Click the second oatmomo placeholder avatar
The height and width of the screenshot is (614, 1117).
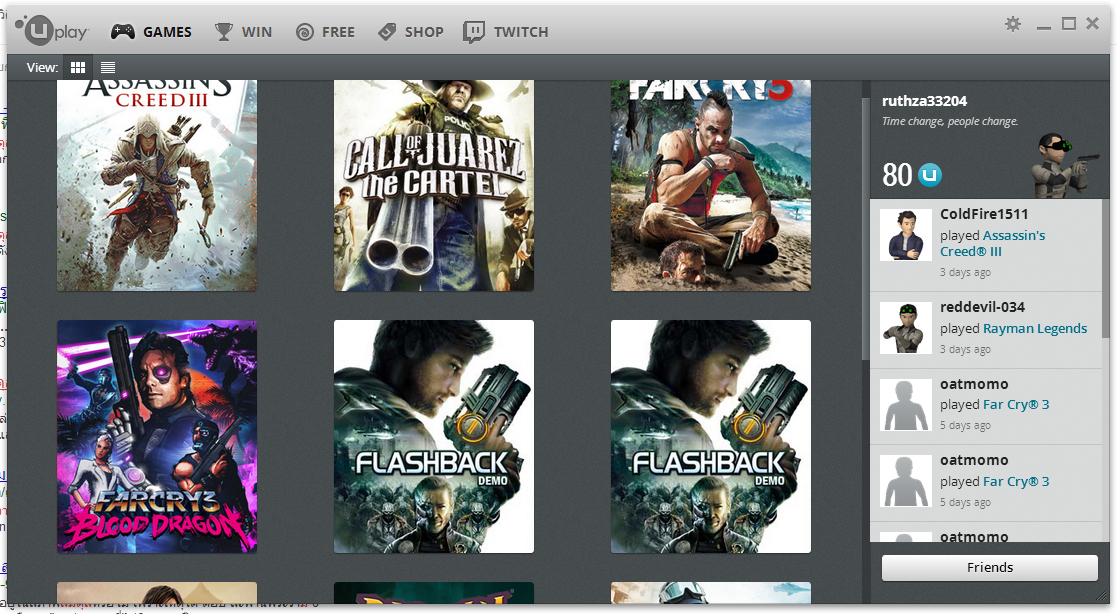[x=906, y=482]
